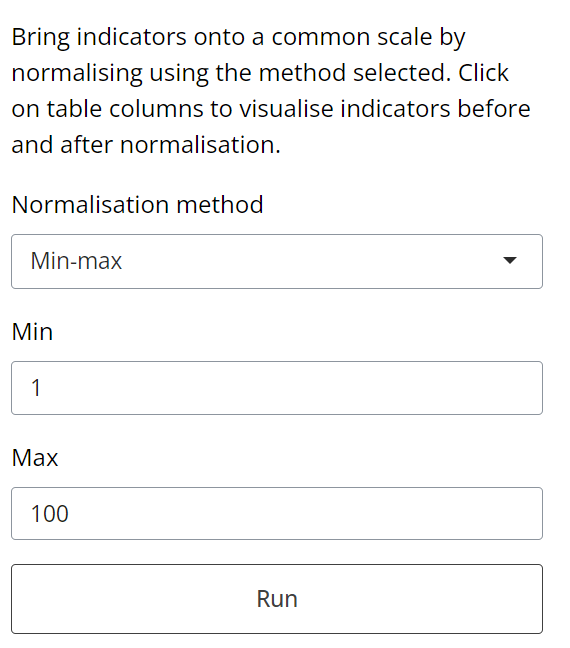
Task: Select the Min-max text in combo box
Action: [x=76, y=261]
